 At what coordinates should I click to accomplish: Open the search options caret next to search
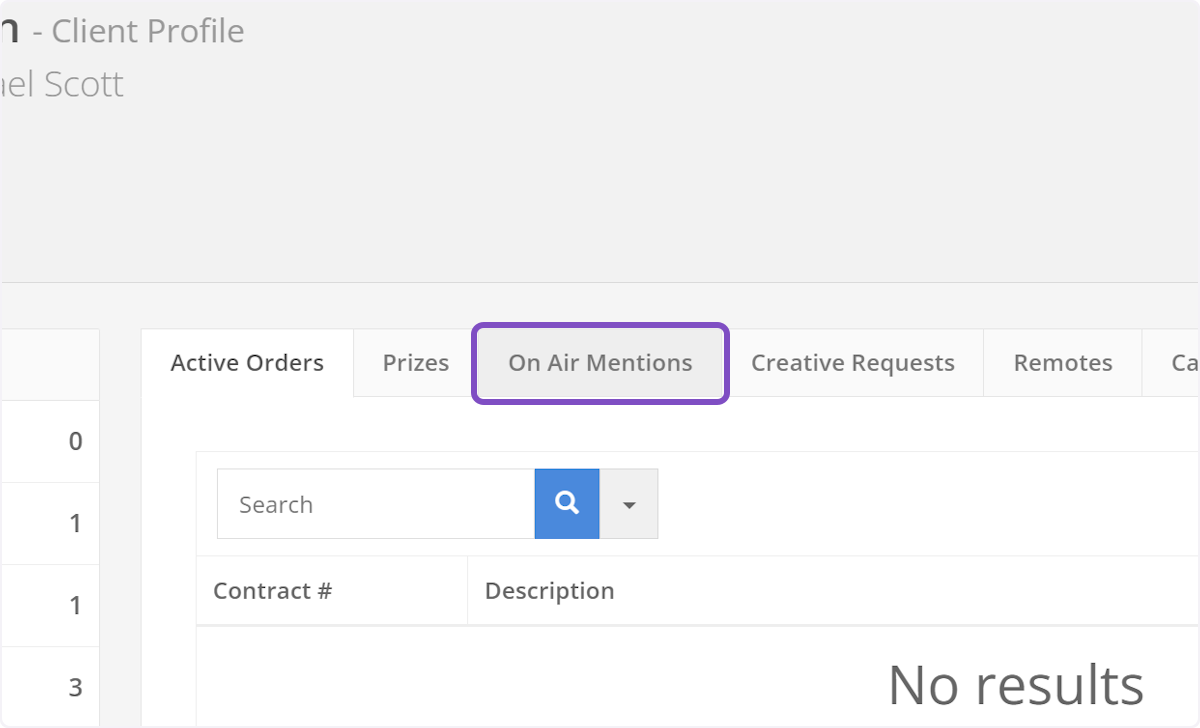pos(628,503)
